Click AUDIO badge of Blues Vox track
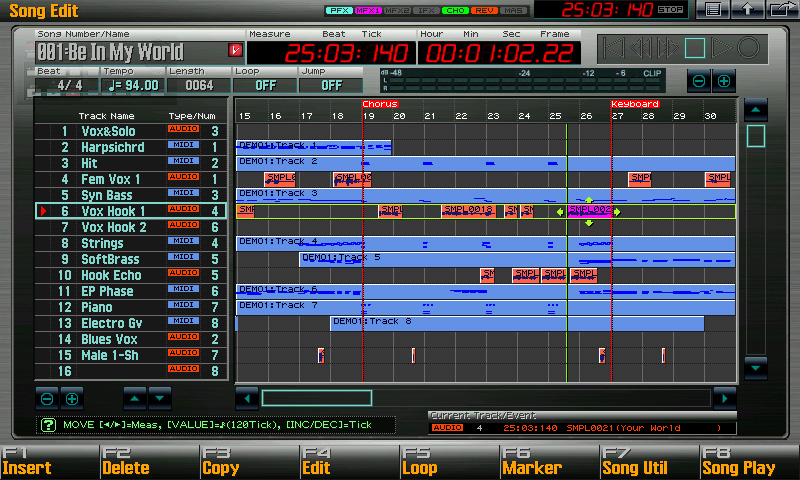This screenshot has height=480, width=800. tap(183, 337)
